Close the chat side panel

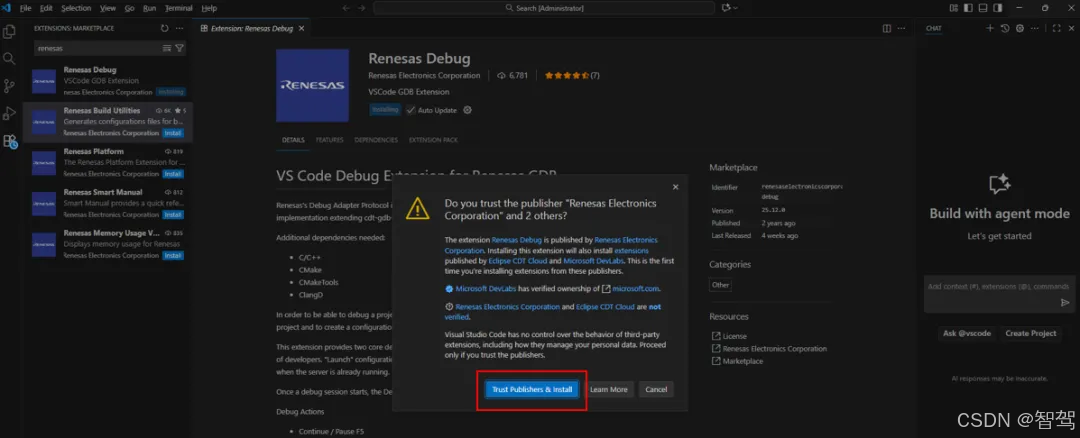click(x=1071, y=28)
